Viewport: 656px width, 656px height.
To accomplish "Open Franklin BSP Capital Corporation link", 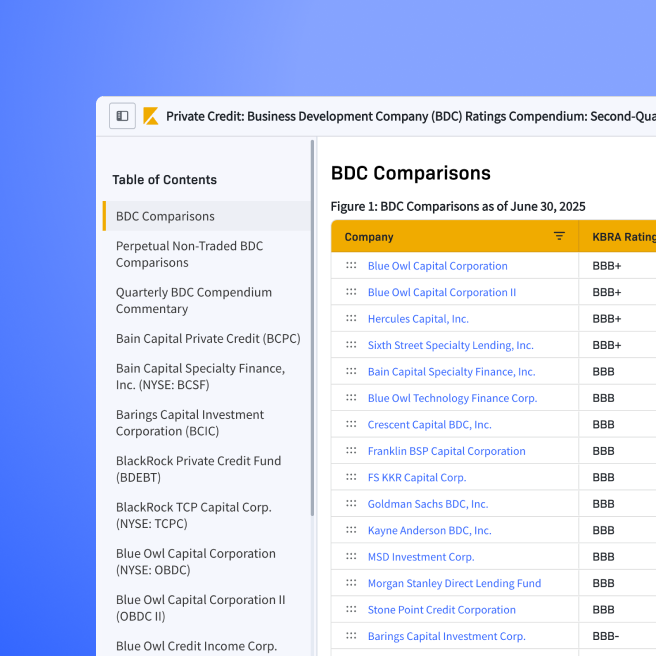I will pos(446,451).
